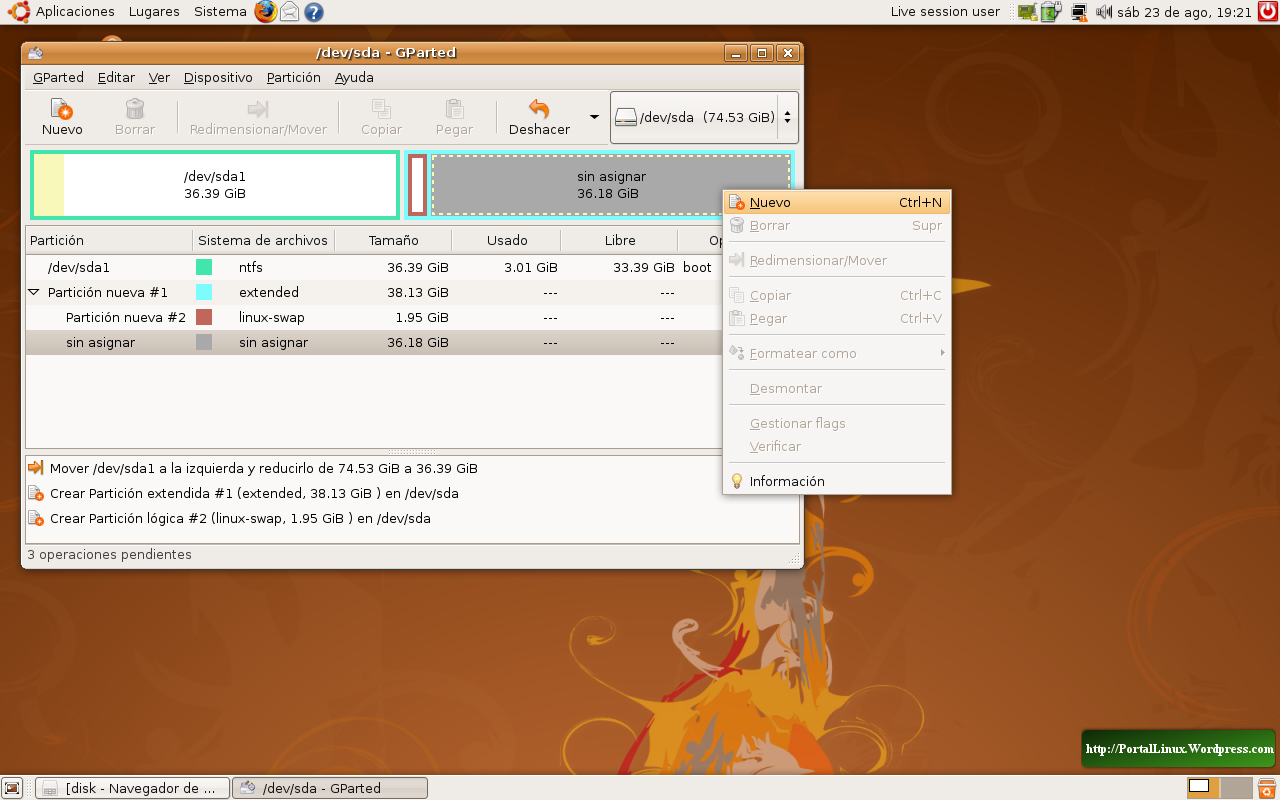Click the 38.13 GiB size cell
This screenshot has width=1280, height=800.
417,293
